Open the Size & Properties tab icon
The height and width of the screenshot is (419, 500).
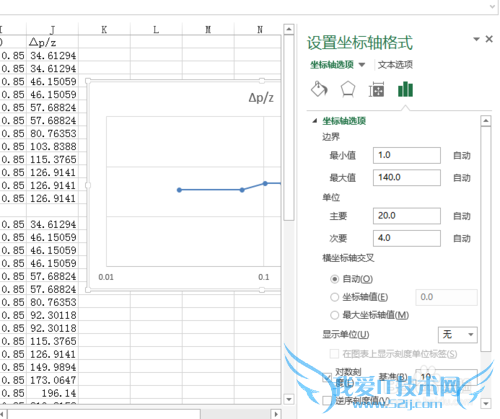coord(376,90)
